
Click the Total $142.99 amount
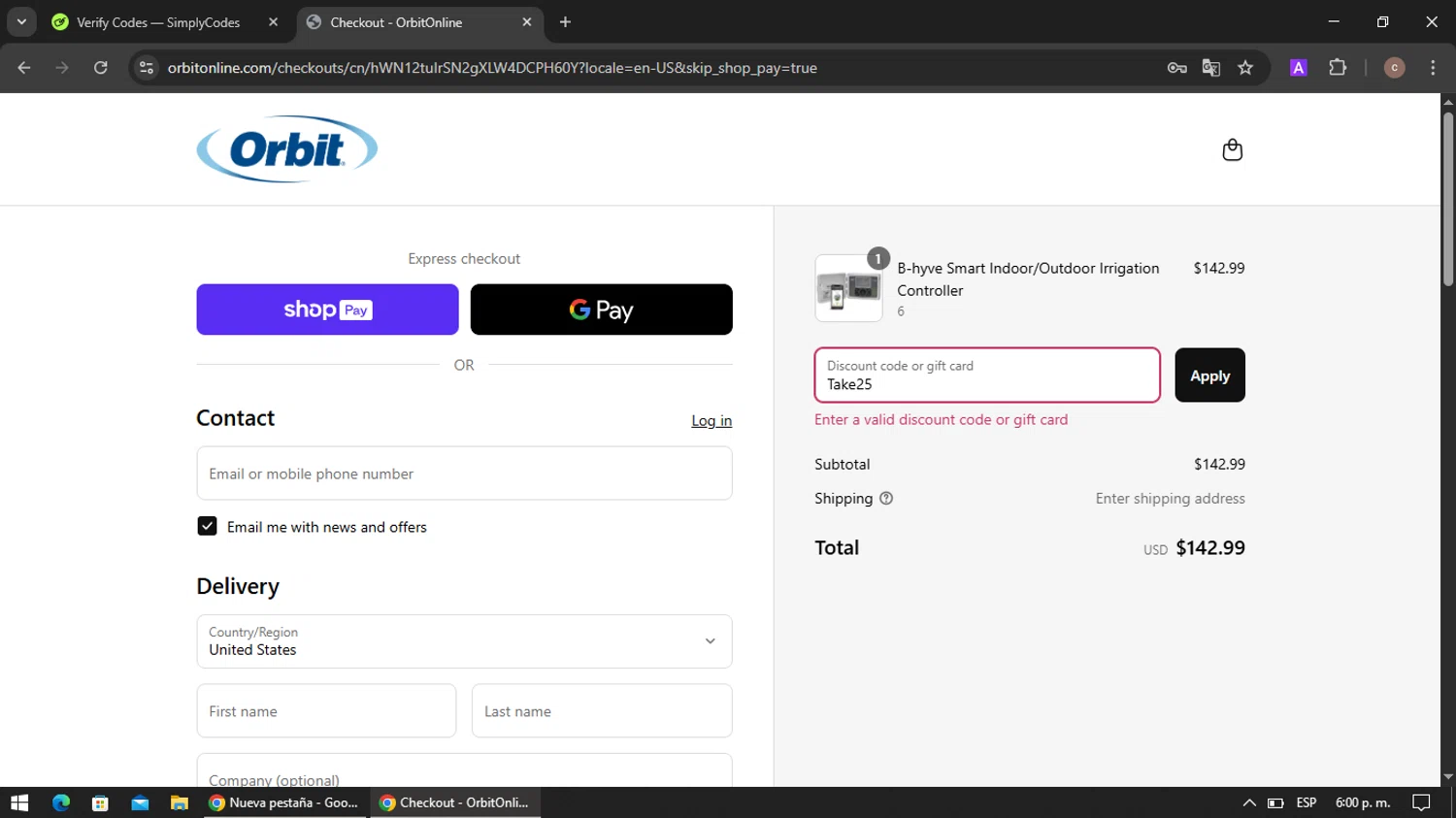point(1210,547)
